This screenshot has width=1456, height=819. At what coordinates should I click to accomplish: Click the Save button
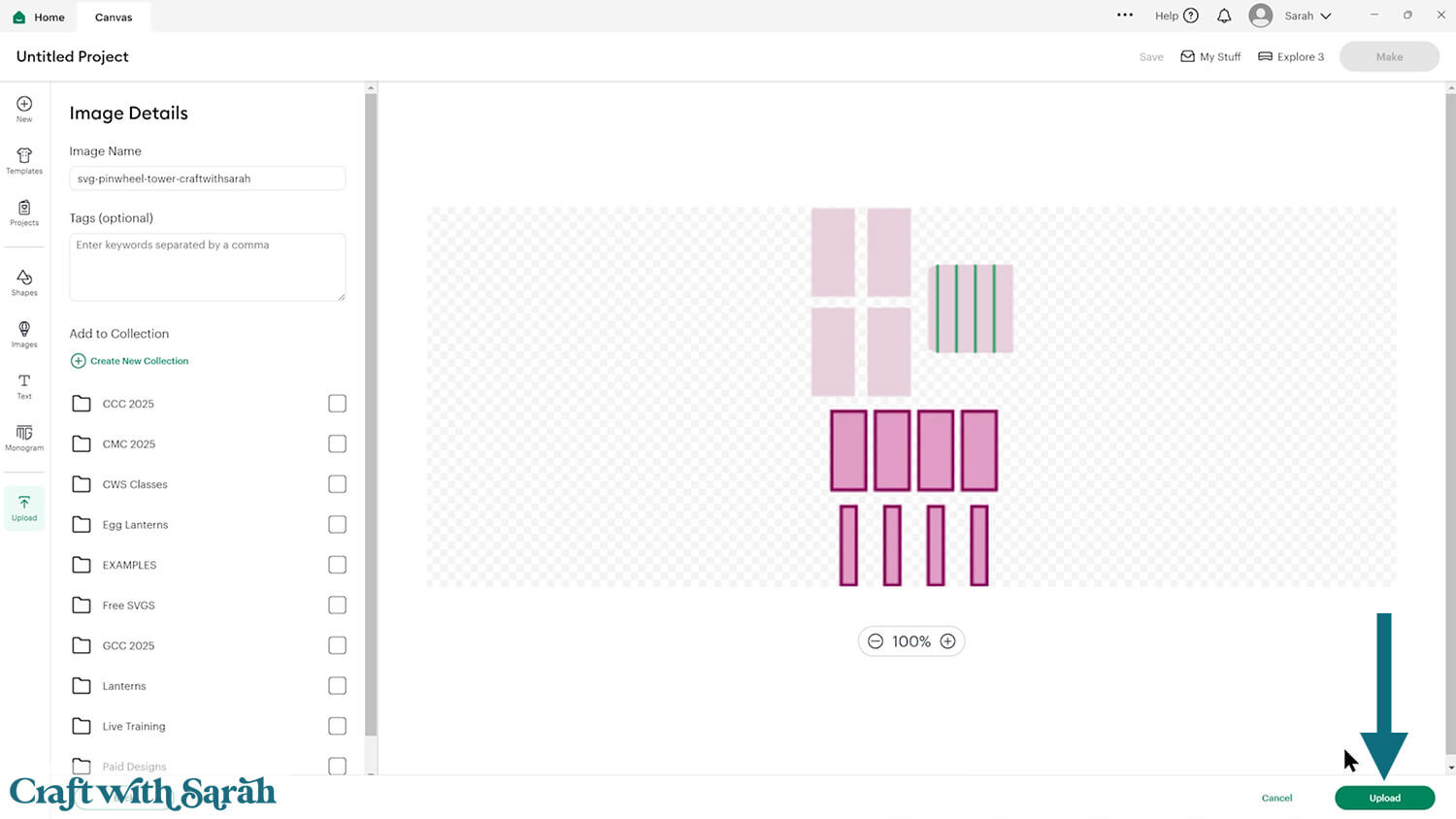(1151, 57)
